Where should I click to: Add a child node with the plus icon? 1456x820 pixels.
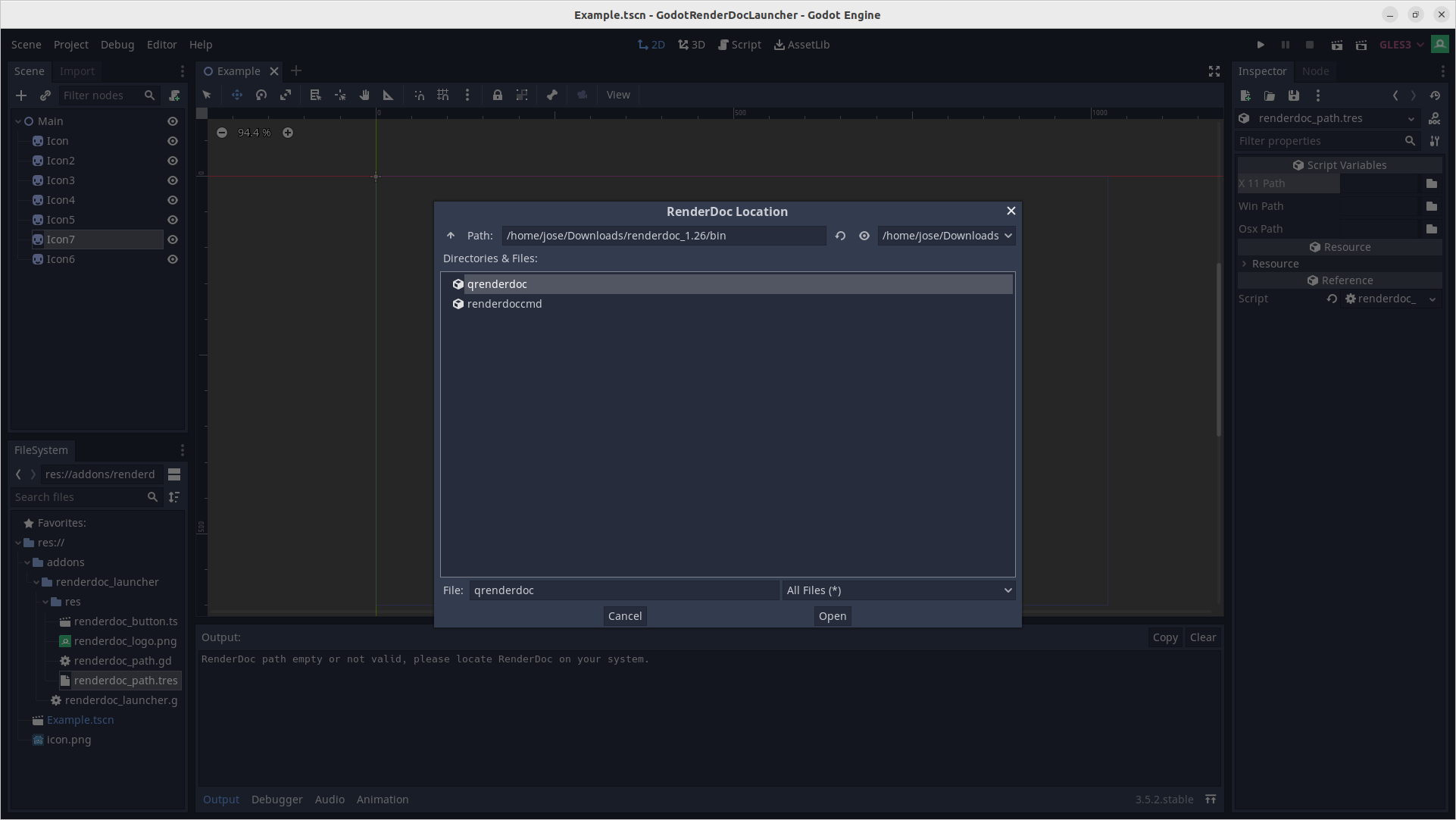(20, 95)
